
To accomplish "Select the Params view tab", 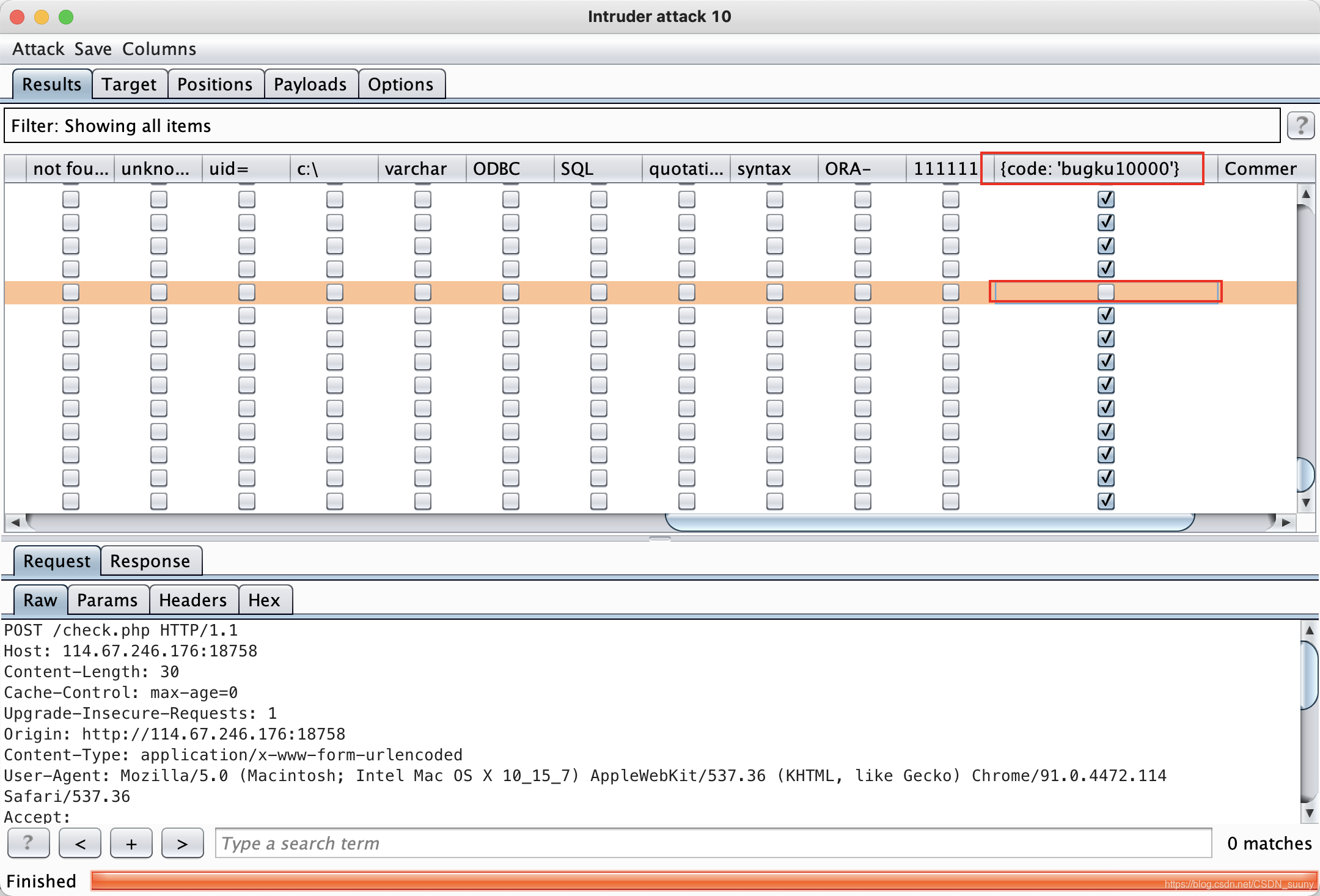I will click(108, 600).
